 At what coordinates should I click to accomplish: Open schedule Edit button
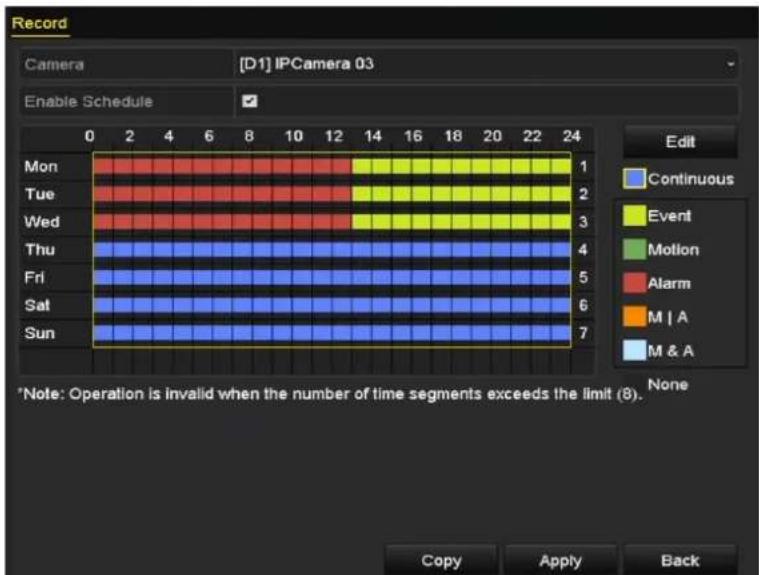click(x=680, y=142)
